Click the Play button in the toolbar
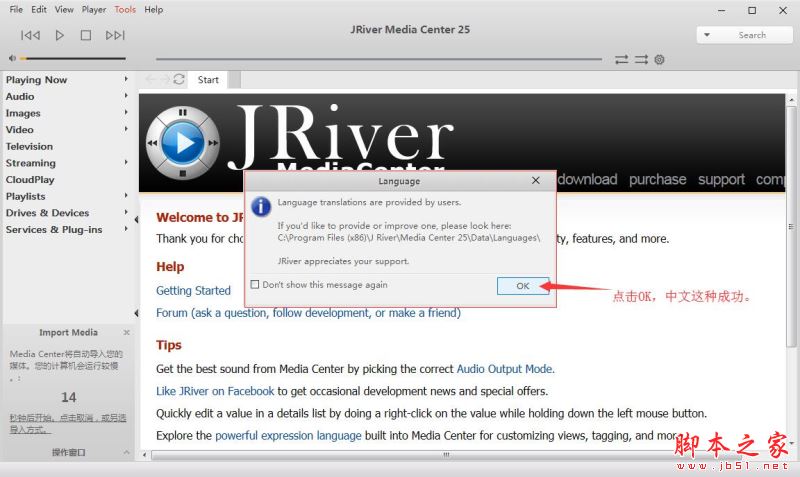The width and height of the screenshot is (800, 477). pos(59,35)
